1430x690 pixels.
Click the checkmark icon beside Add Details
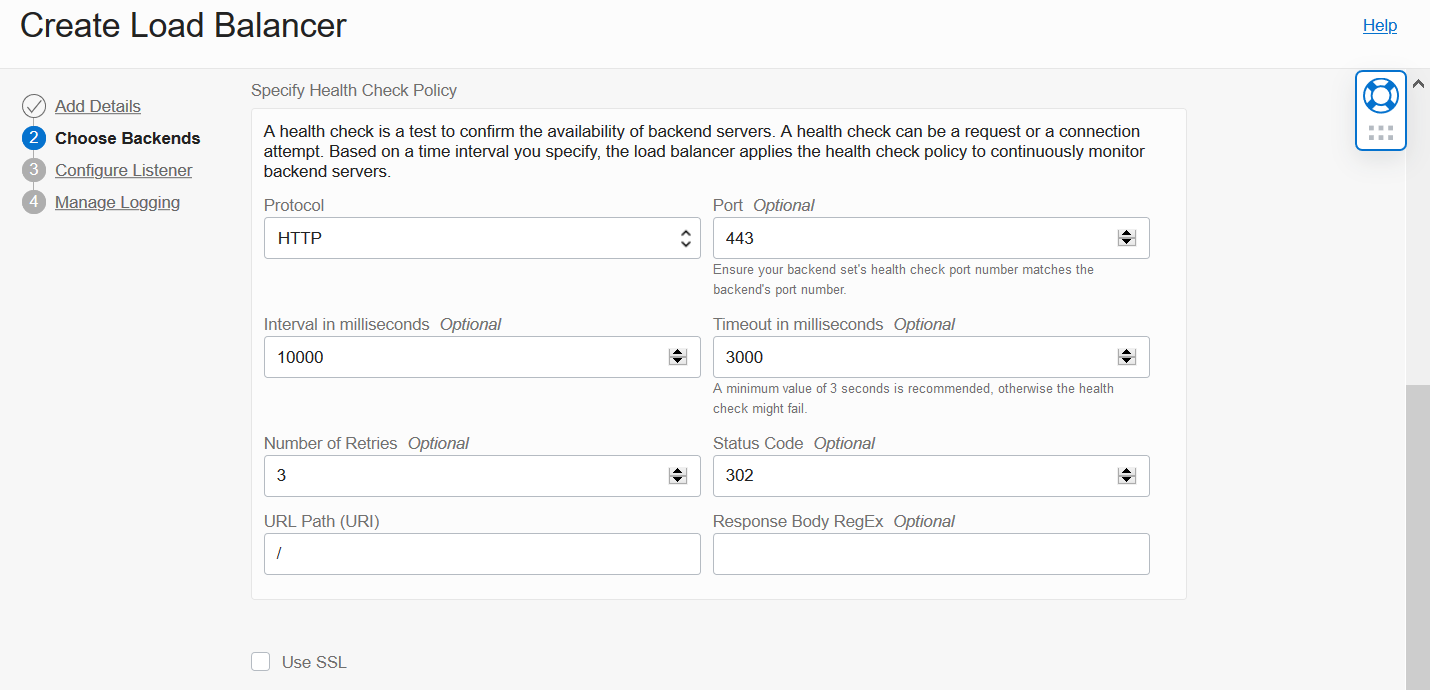tap(34, 105)
